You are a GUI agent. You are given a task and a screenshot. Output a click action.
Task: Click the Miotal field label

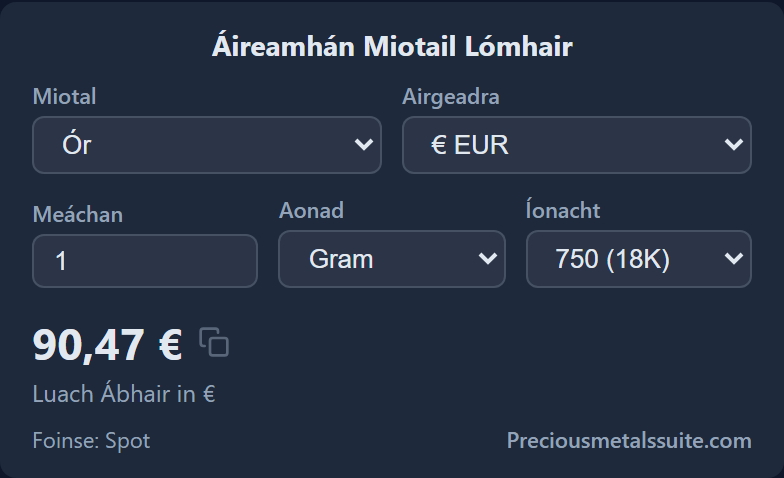tap(64, 96)
